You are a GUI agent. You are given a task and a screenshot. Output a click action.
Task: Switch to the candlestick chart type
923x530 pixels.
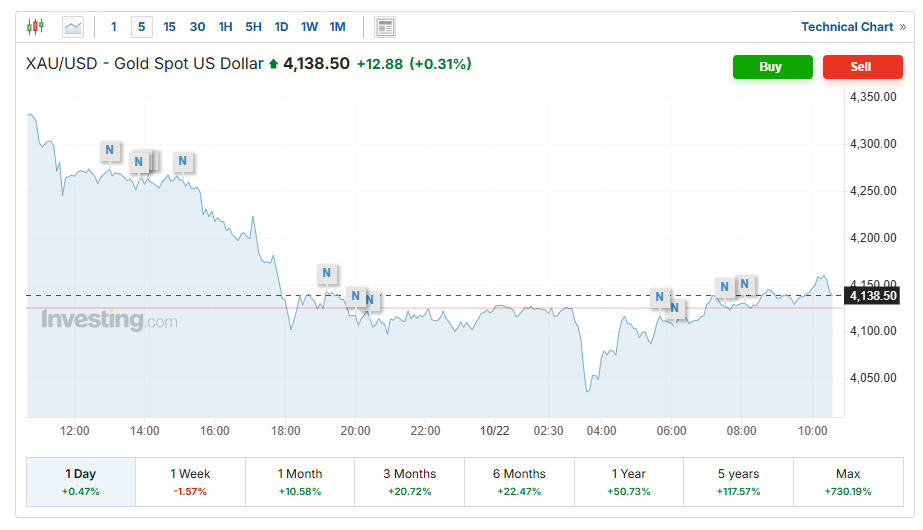click(x=36, y=27)
